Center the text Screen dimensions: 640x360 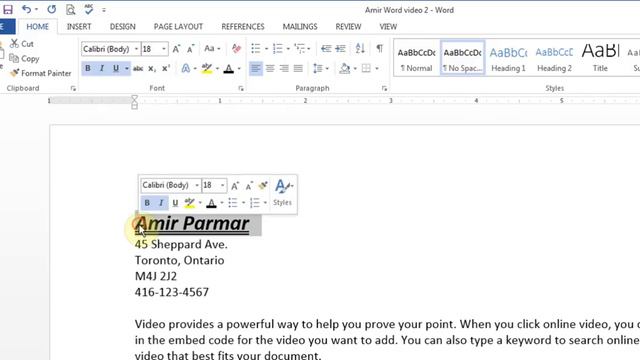pos(270,68)
